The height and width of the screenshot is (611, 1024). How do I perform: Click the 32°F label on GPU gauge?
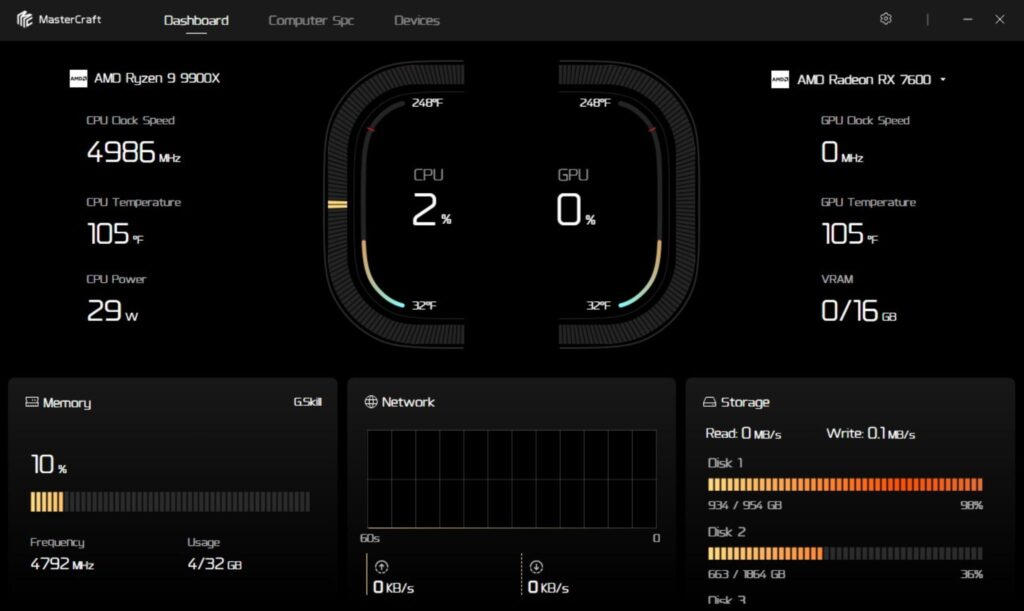pyautogui.click(x=599, y=306)
